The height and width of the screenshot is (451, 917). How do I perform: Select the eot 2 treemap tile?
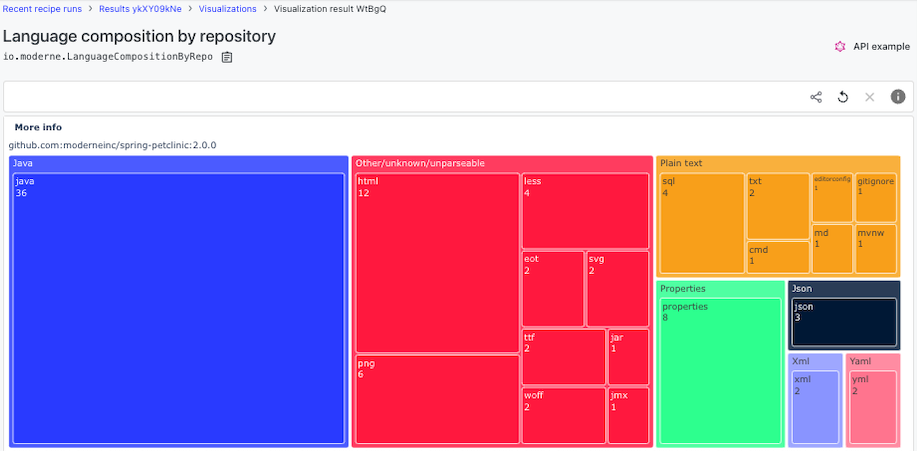[553, 288]
